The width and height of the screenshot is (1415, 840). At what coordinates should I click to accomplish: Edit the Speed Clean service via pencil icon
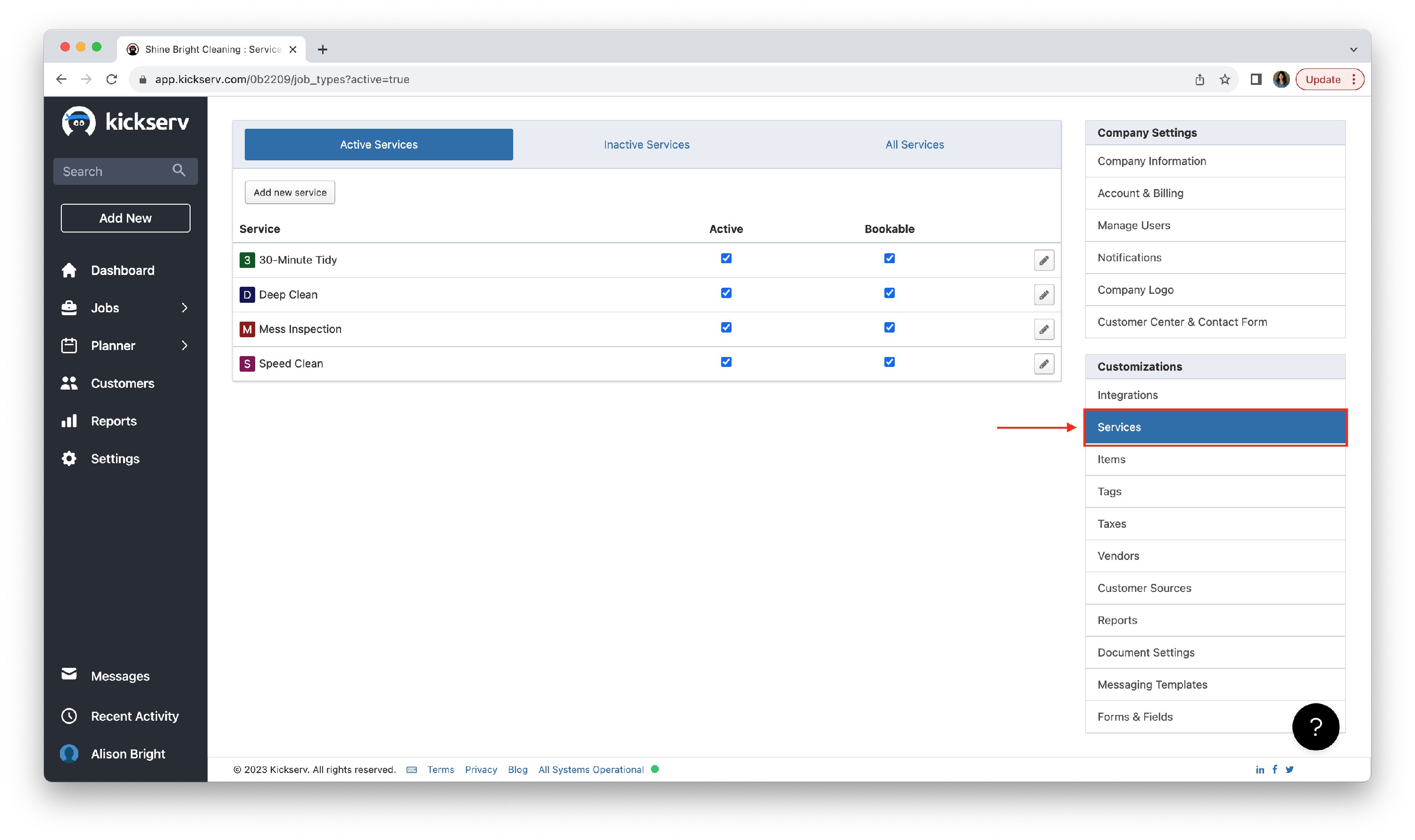[x=1043, y=364]
